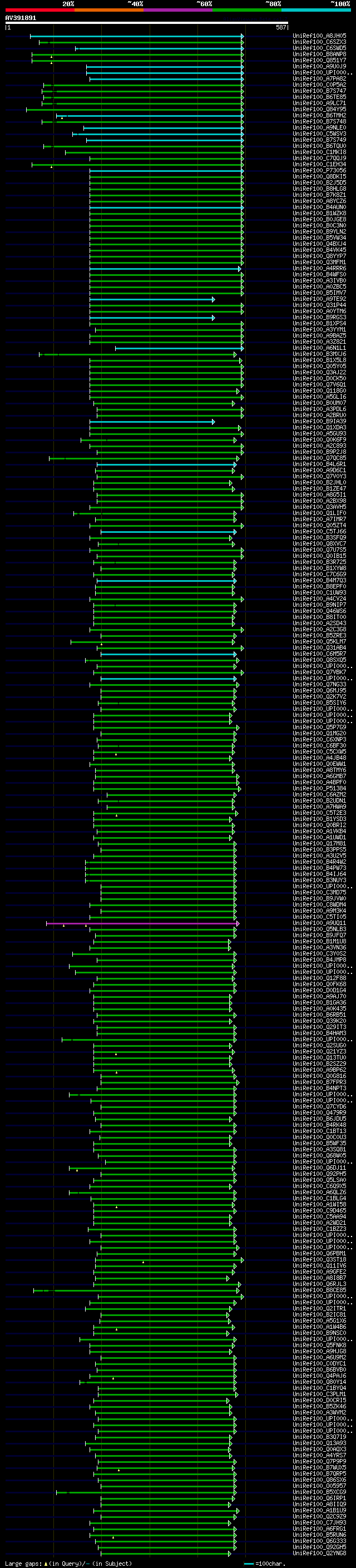
Task: Click the white AV391891 query sequence bar
Action: click(x=147, y=22)
